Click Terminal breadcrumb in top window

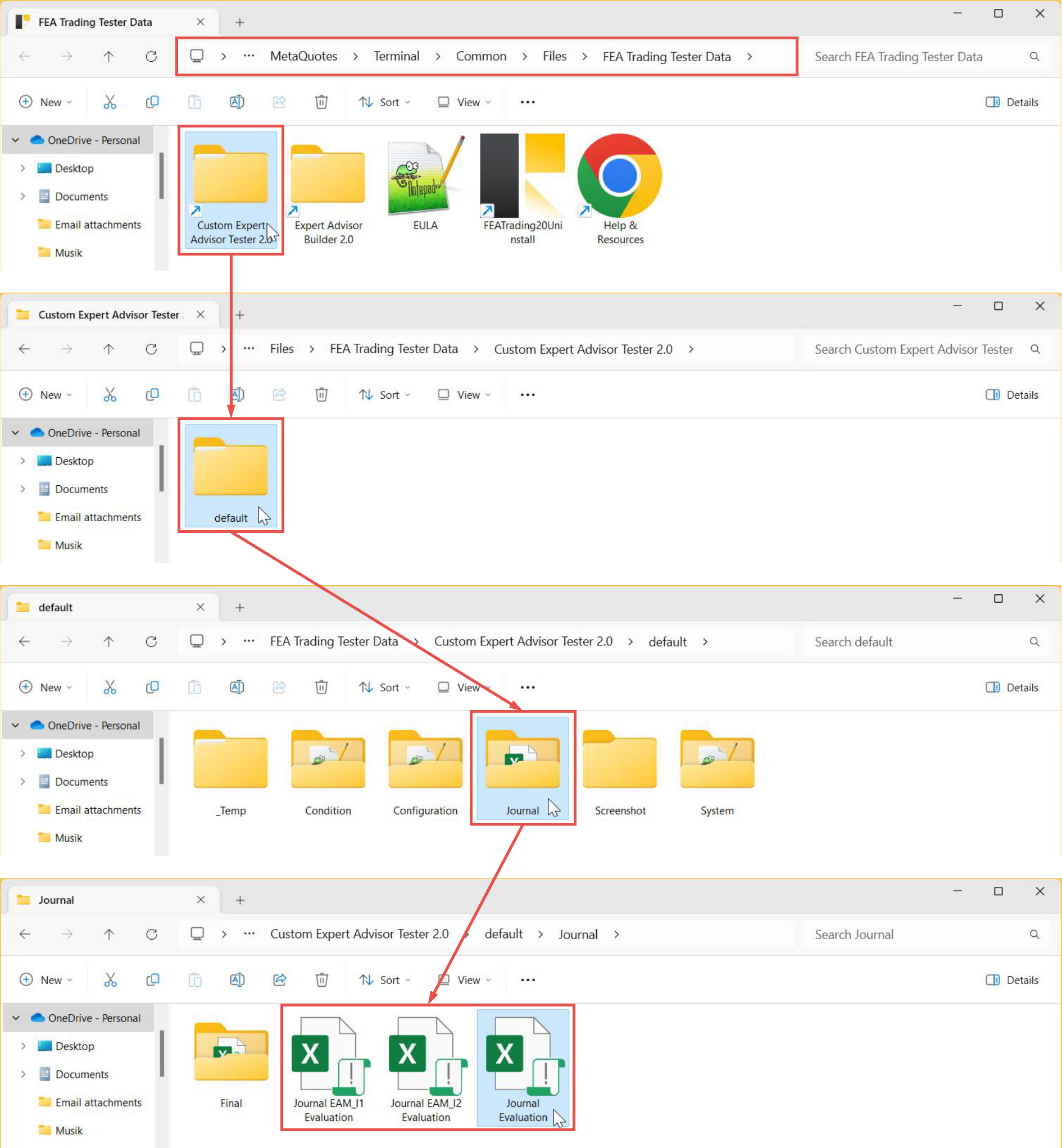coord(397,56)
